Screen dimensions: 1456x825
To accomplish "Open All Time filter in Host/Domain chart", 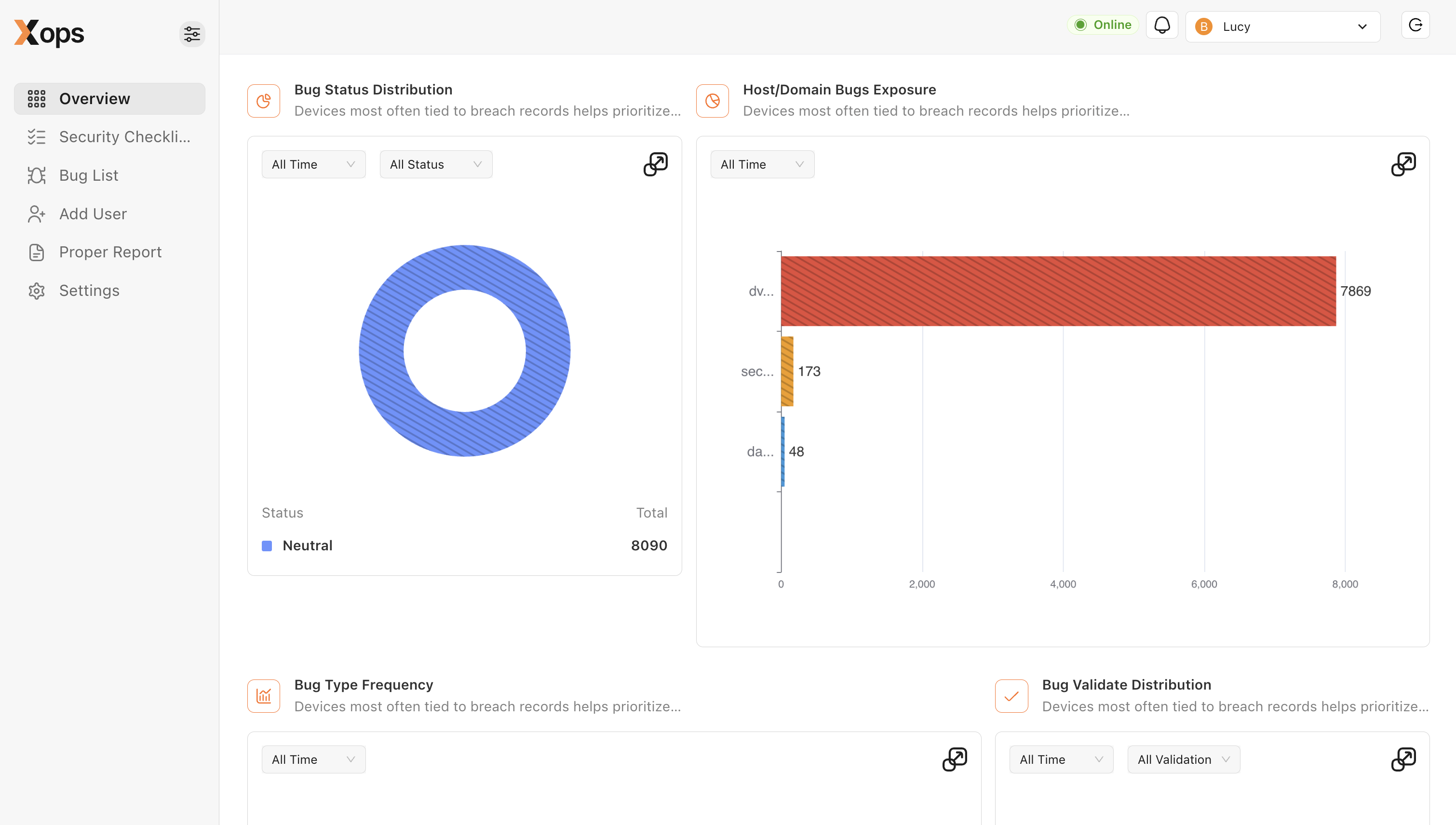I will coord(762,164).
